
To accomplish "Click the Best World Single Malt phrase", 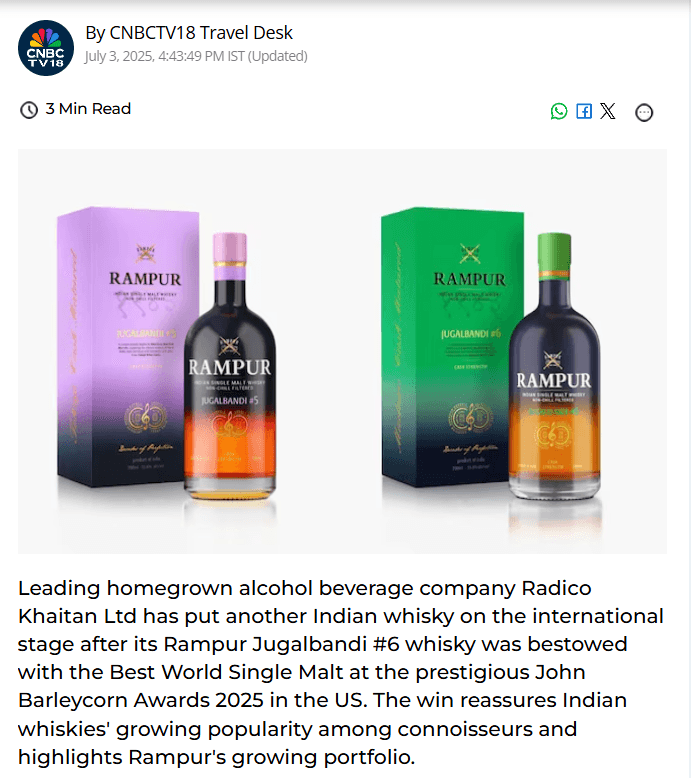I will click(227, 672).
